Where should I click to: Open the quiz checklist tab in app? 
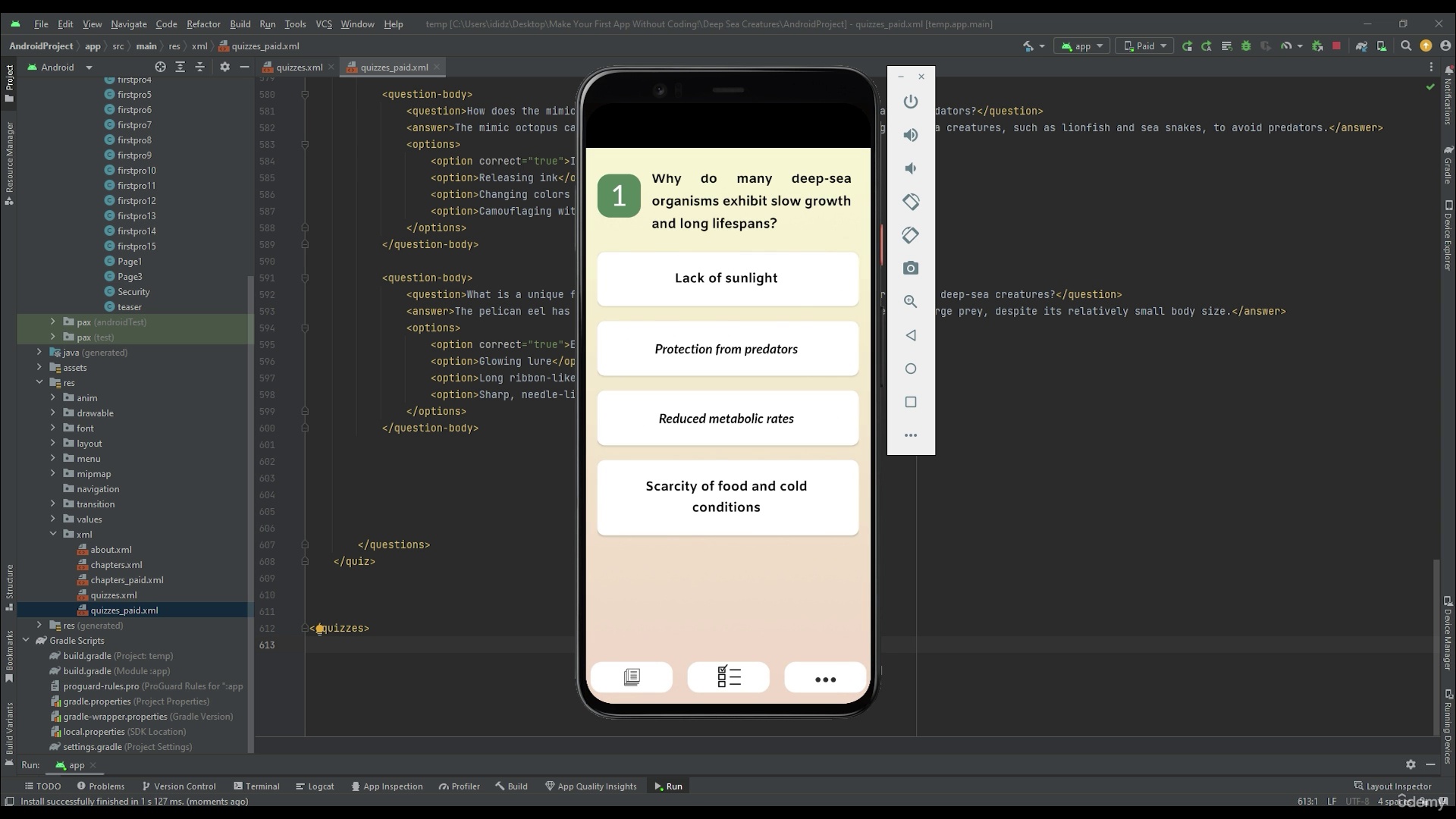(728, 676)
